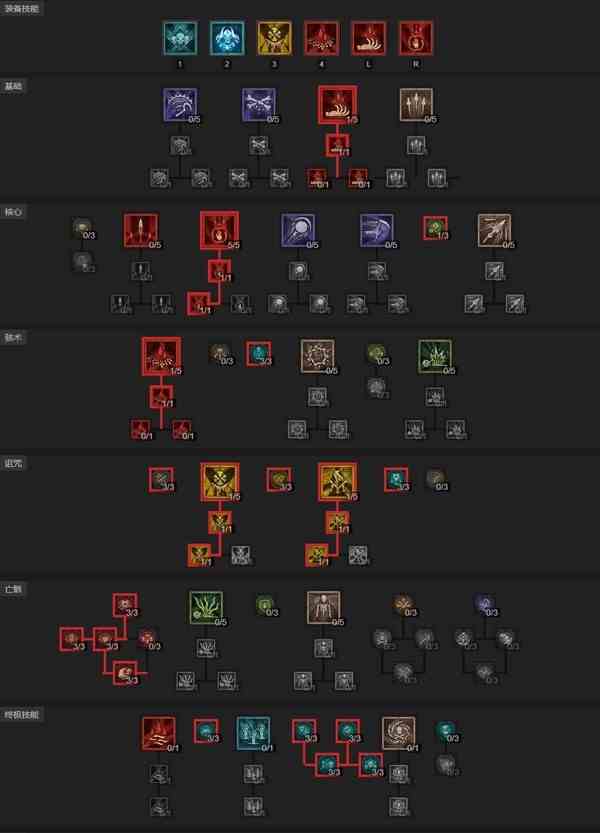Open the 终极技能 section label

[x=22, y=715]
